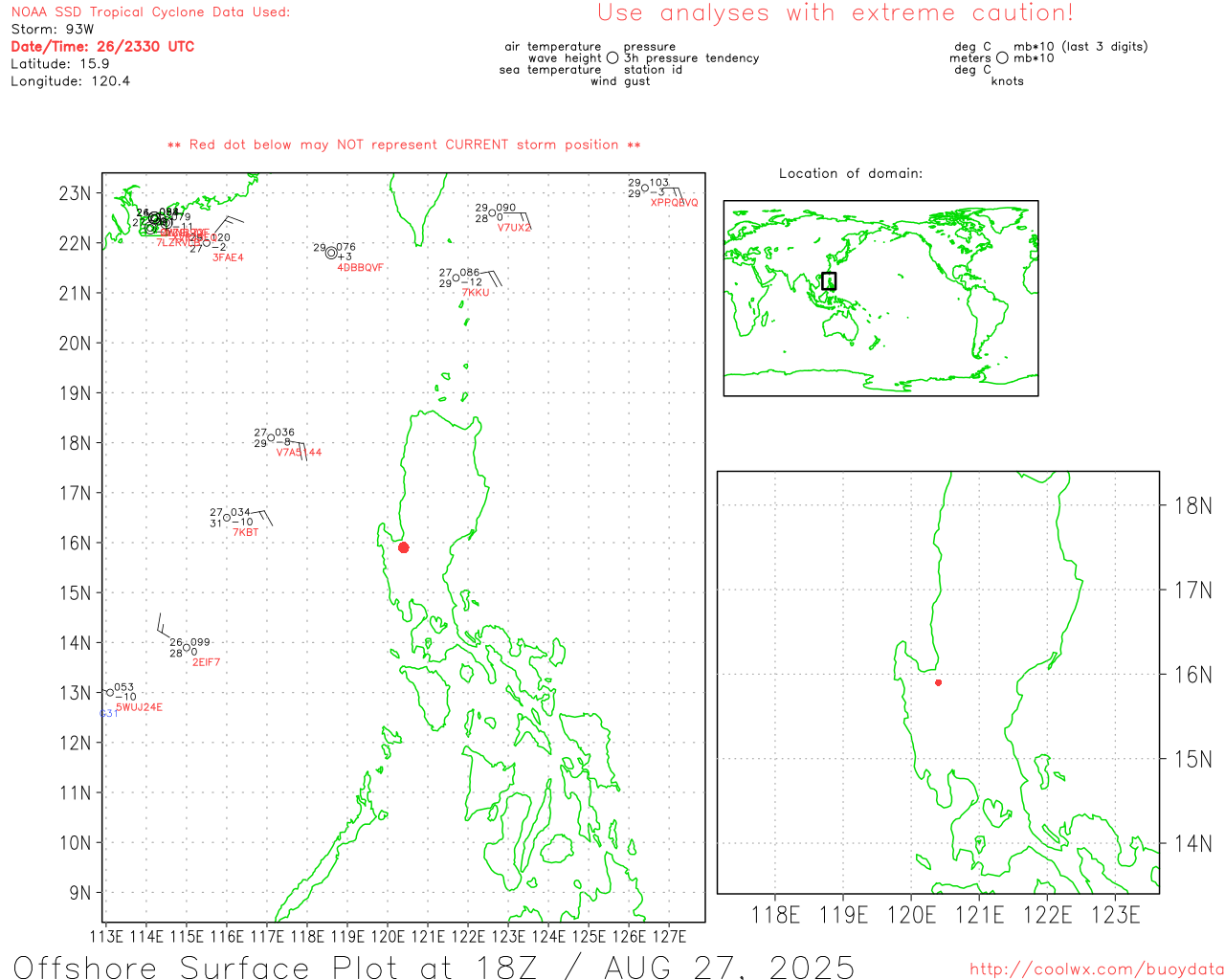The height and width of the screenshot is (980, 1225).
Task: Click the 'air temperature' legend label
Action: [x=553, y=47]
